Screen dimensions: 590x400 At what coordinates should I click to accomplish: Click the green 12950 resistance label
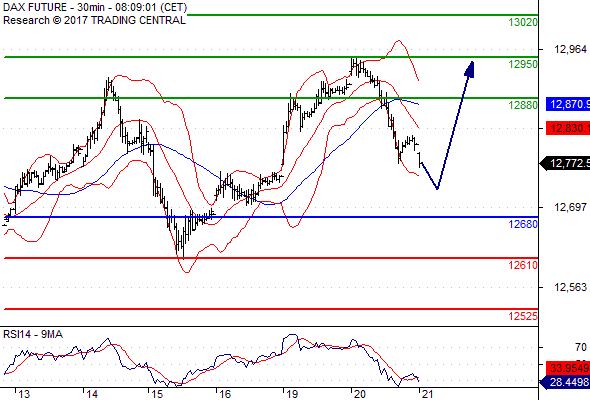(x=523, y=64)
